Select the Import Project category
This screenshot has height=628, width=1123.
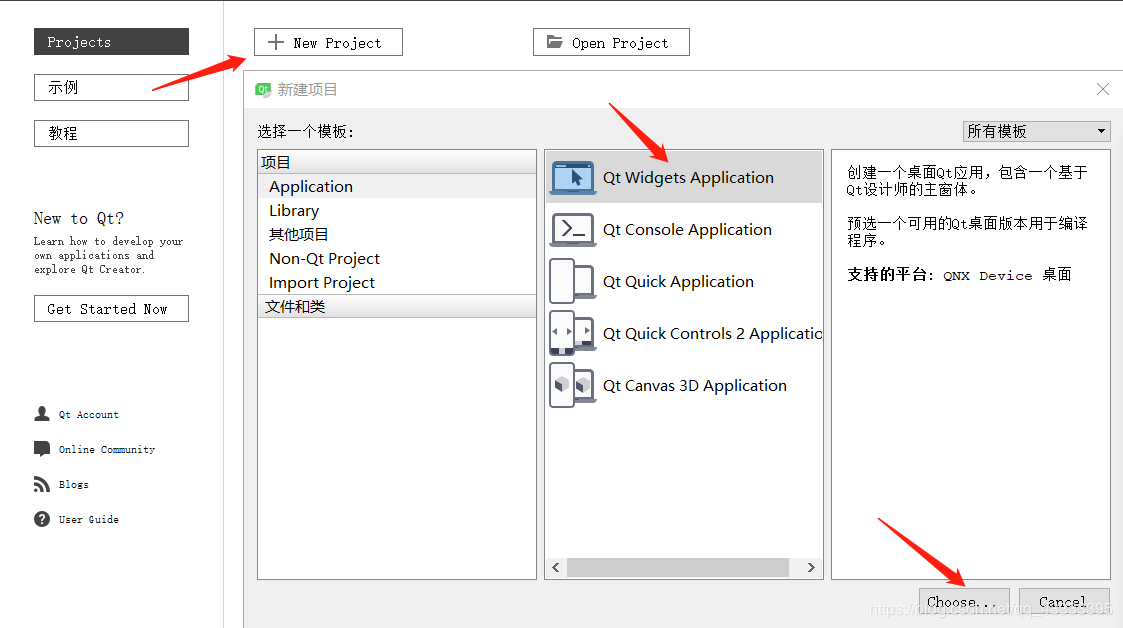point(396,283)
